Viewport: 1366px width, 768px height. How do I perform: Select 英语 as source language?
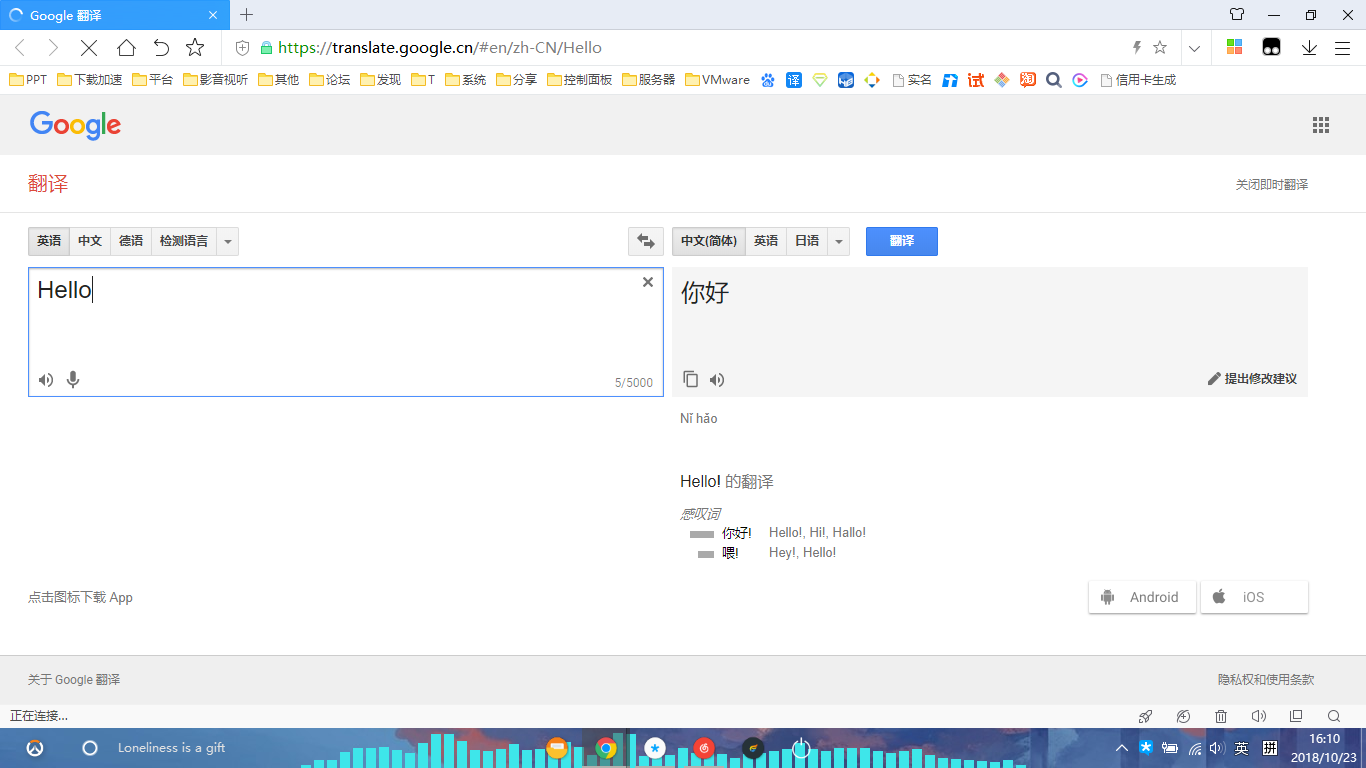49,241
